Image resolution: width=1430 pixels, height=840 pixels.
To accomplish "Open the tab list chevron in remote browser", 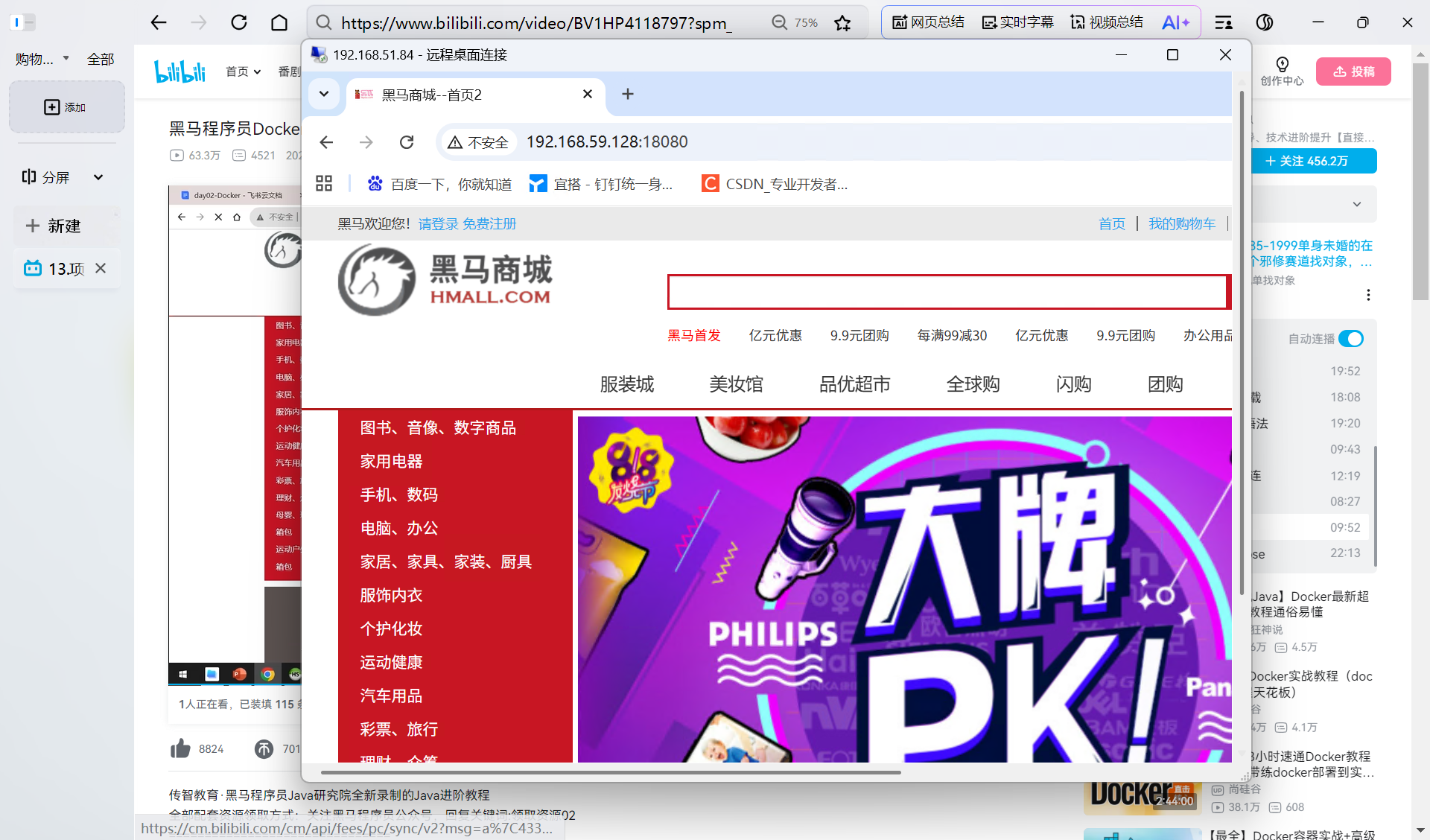I will click(324, 94).
